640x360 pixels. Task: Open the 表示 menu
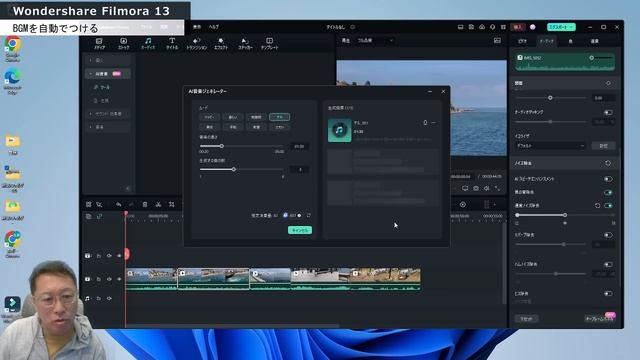click(x=197, y=27)
